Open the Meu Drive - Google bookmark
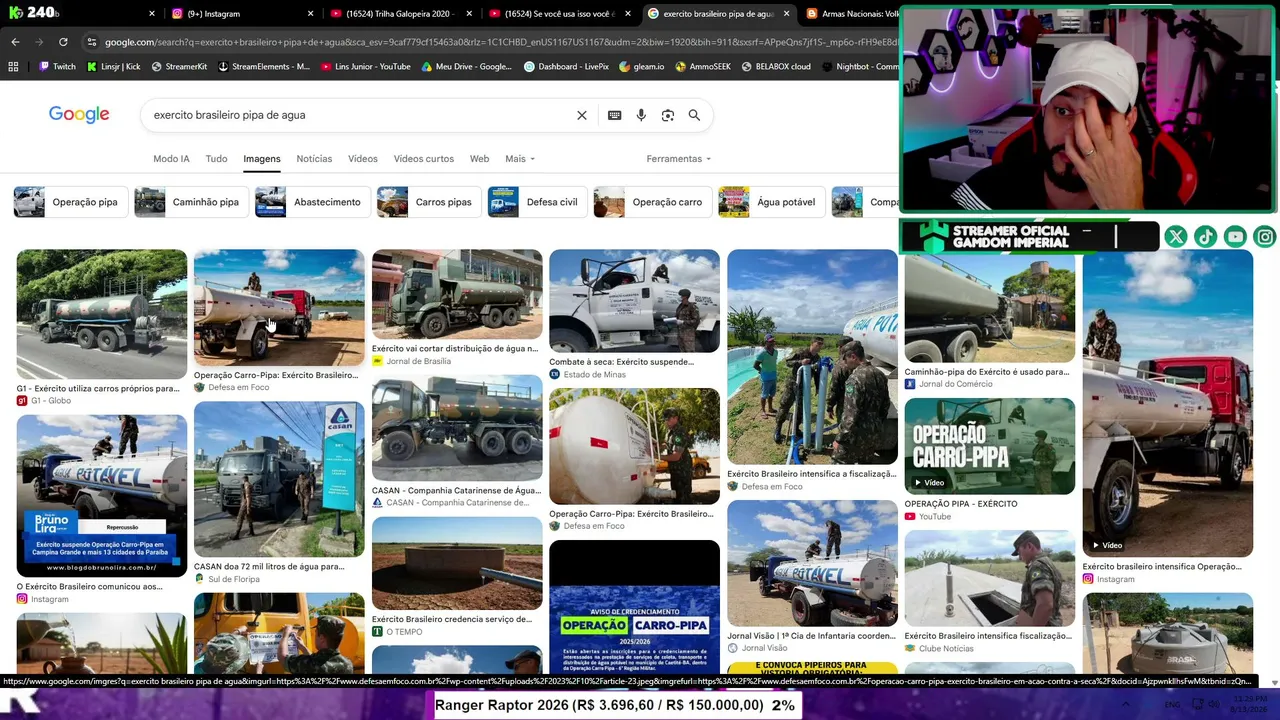 [466, 67]
